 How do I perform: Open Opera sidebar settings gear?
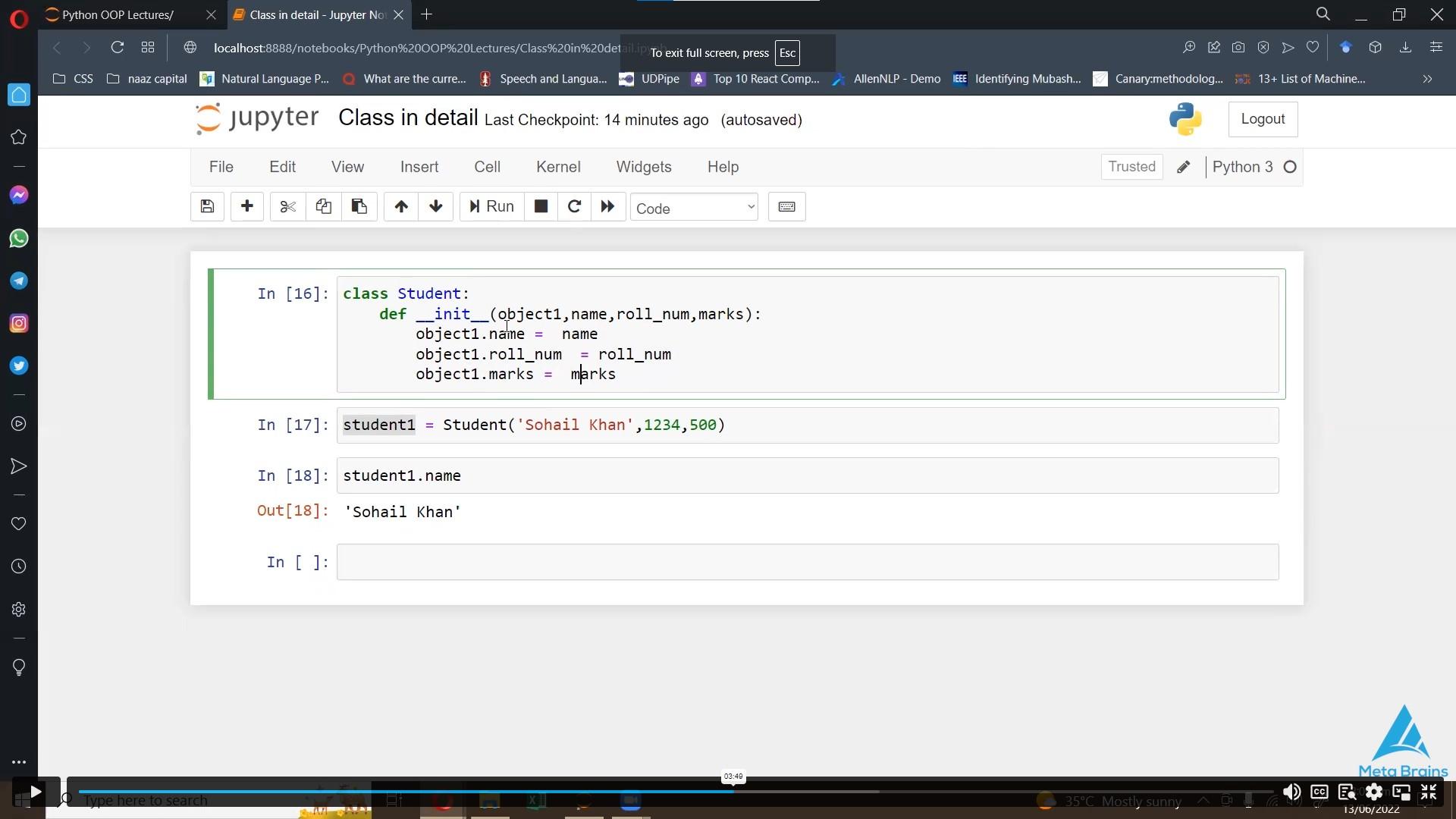click(19, 610)
